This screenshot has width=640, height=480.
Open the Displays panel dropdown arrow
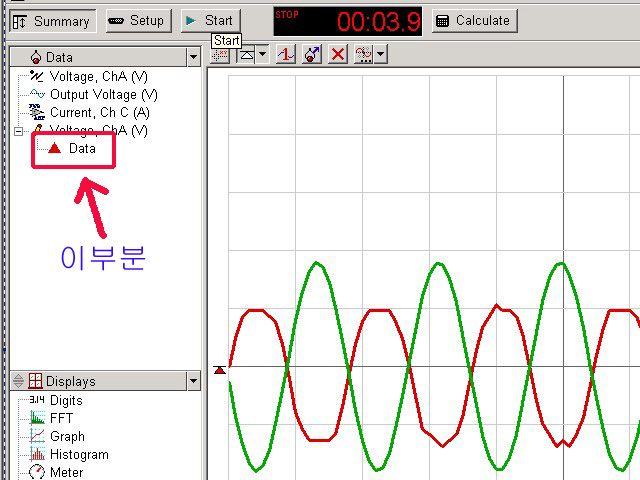point(193,381)
